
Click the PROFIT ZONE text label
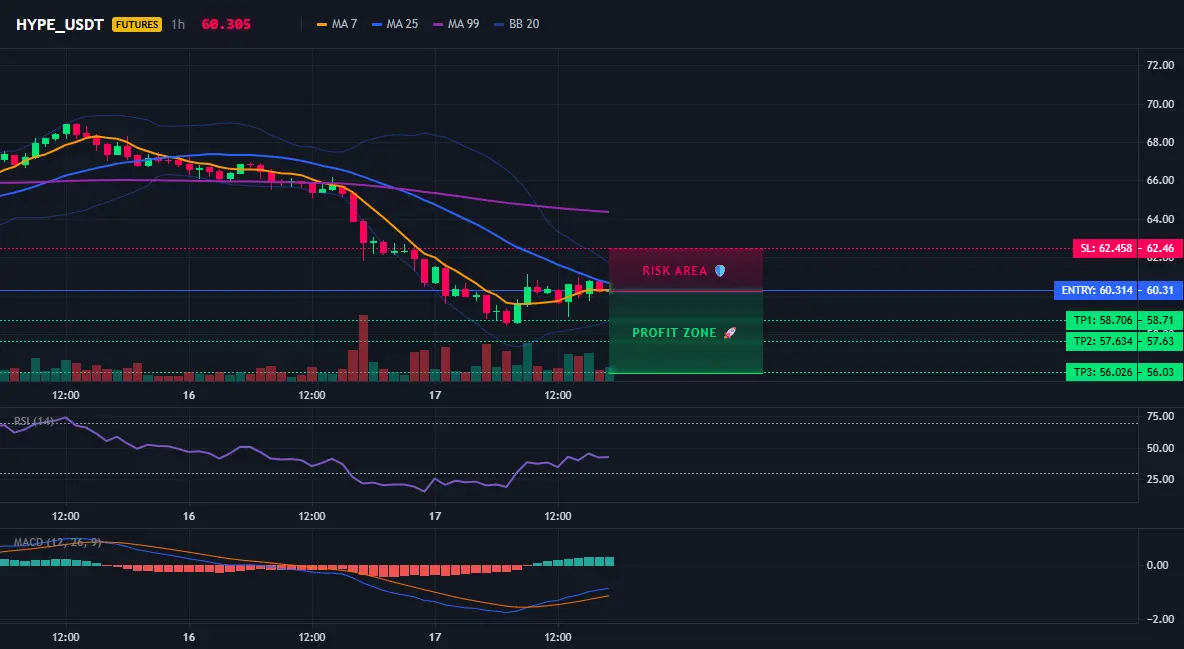674,332
